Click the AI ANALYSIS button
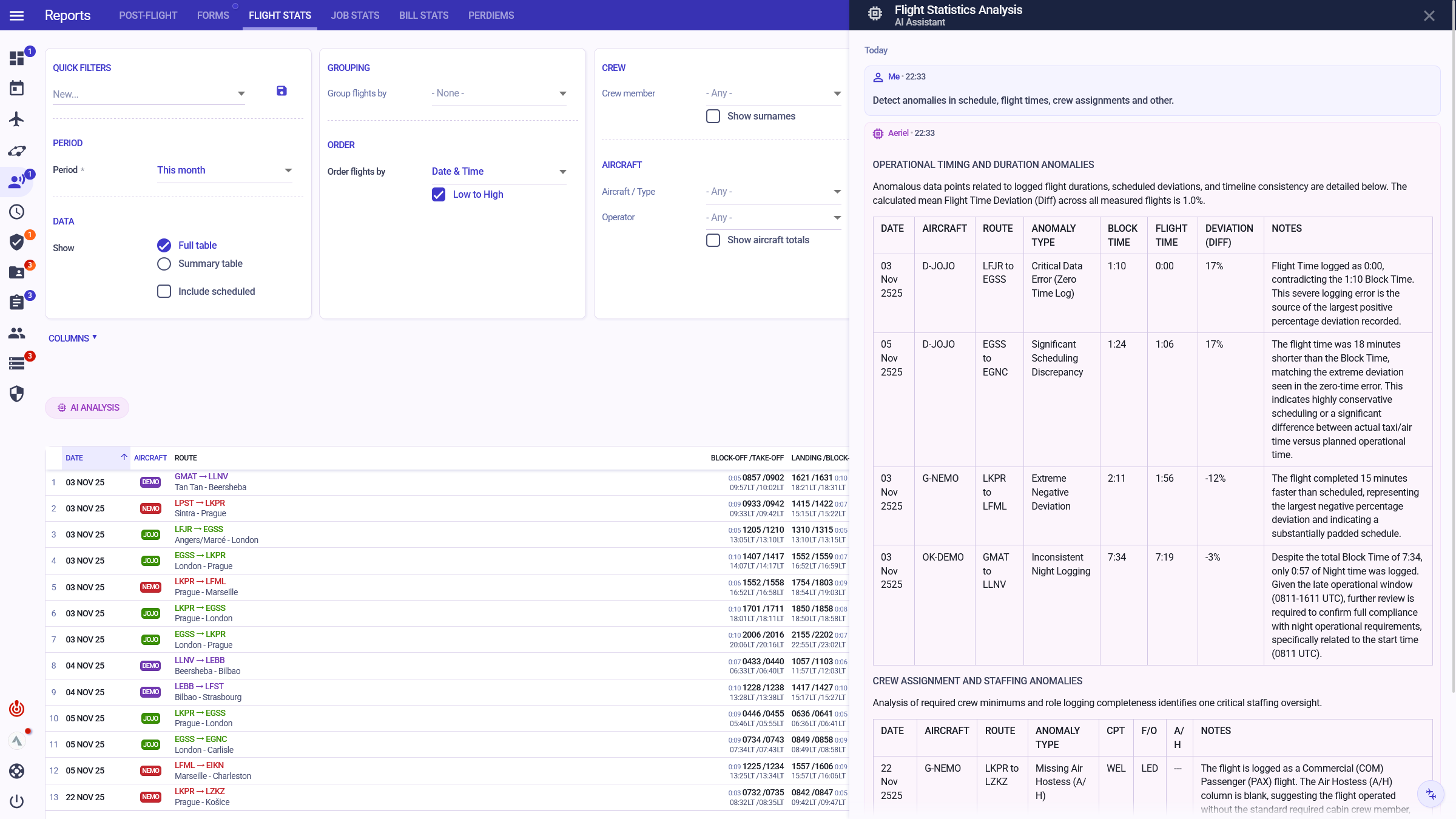The height and width of the screenshot is (819, 1456). pyautogui.click(x=87, y=408)
